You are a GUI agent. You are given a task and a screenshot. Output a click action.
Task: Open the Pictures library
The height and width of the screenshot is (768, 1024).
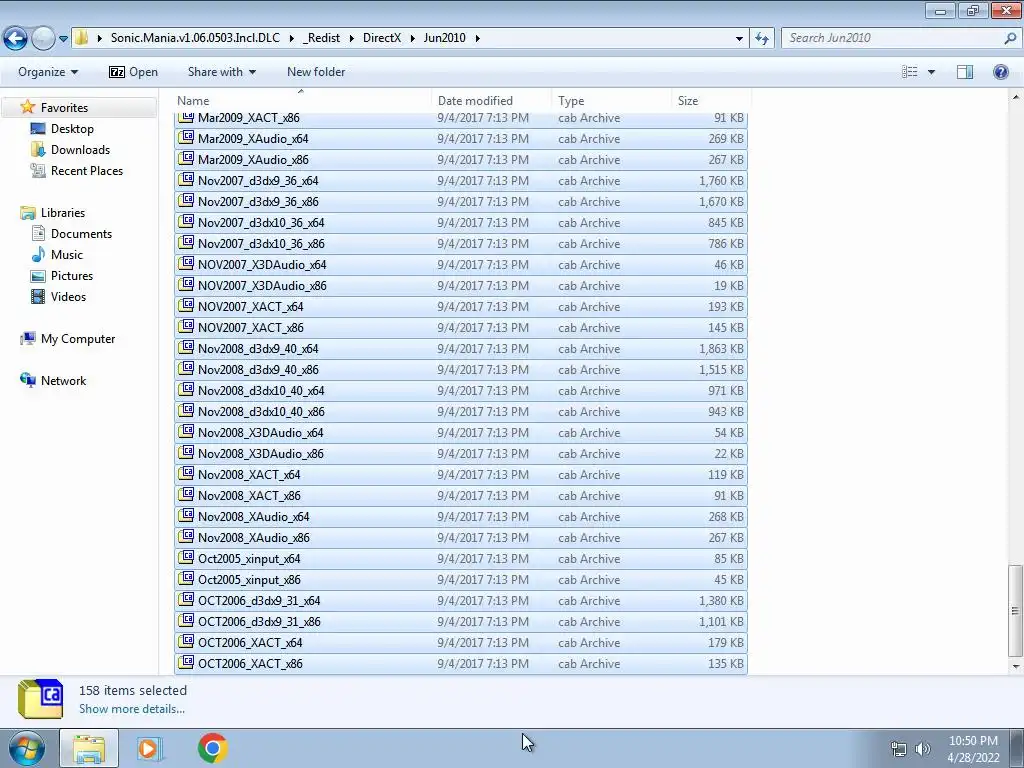72,276
